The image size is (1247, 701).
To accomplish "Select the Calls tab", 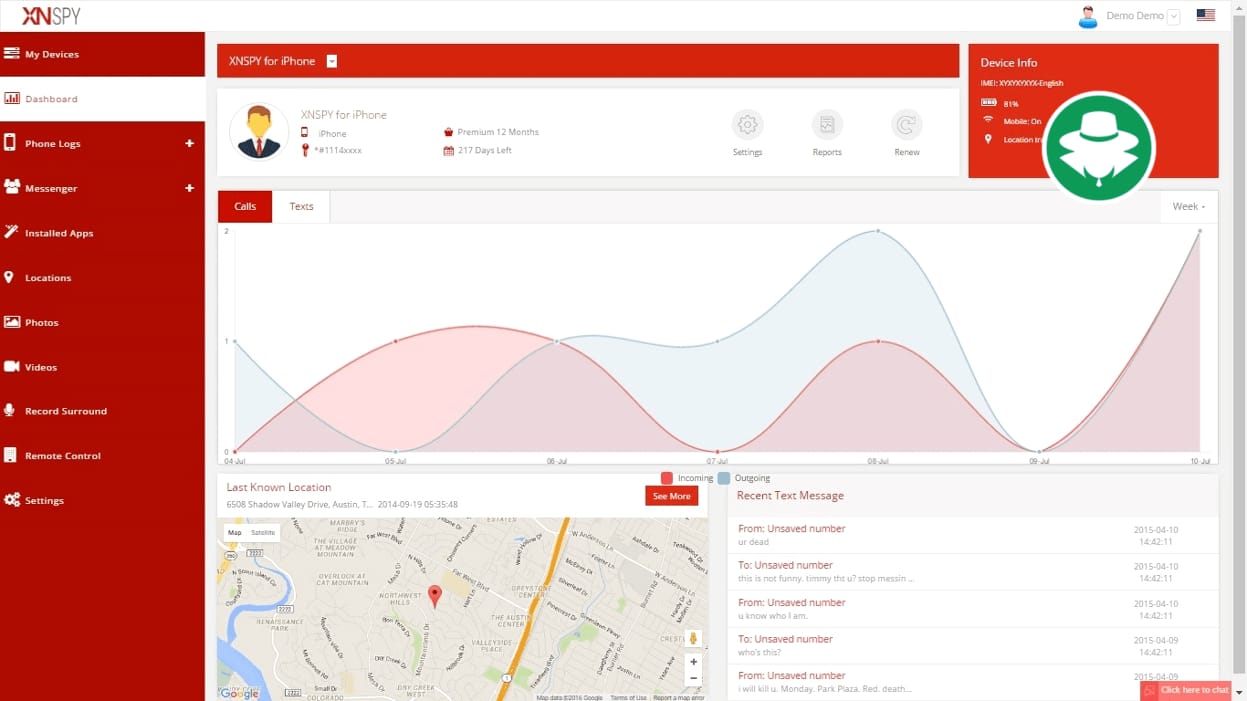I will click(245, 207).
